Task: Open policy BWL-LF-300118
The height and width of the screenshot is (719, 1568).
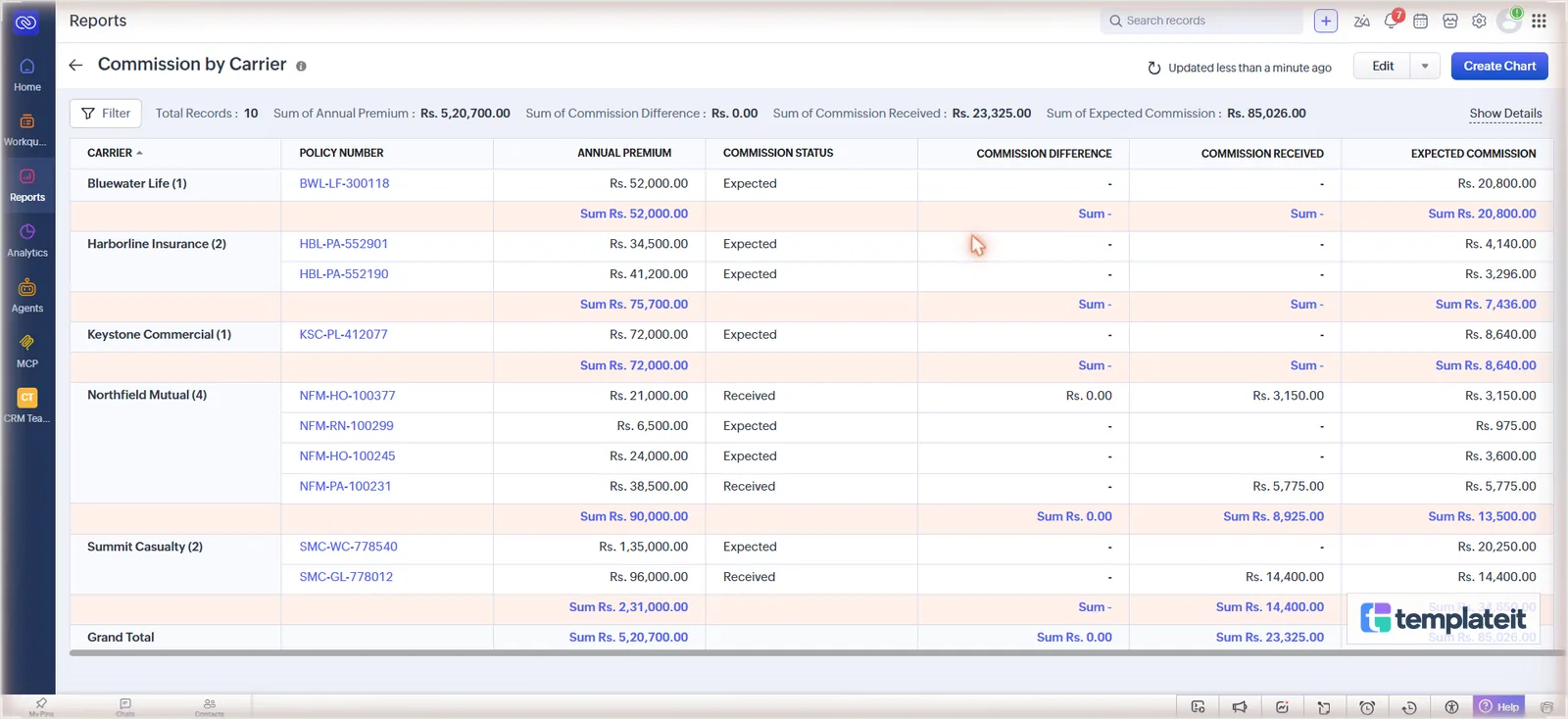Action: pos(344,183)
